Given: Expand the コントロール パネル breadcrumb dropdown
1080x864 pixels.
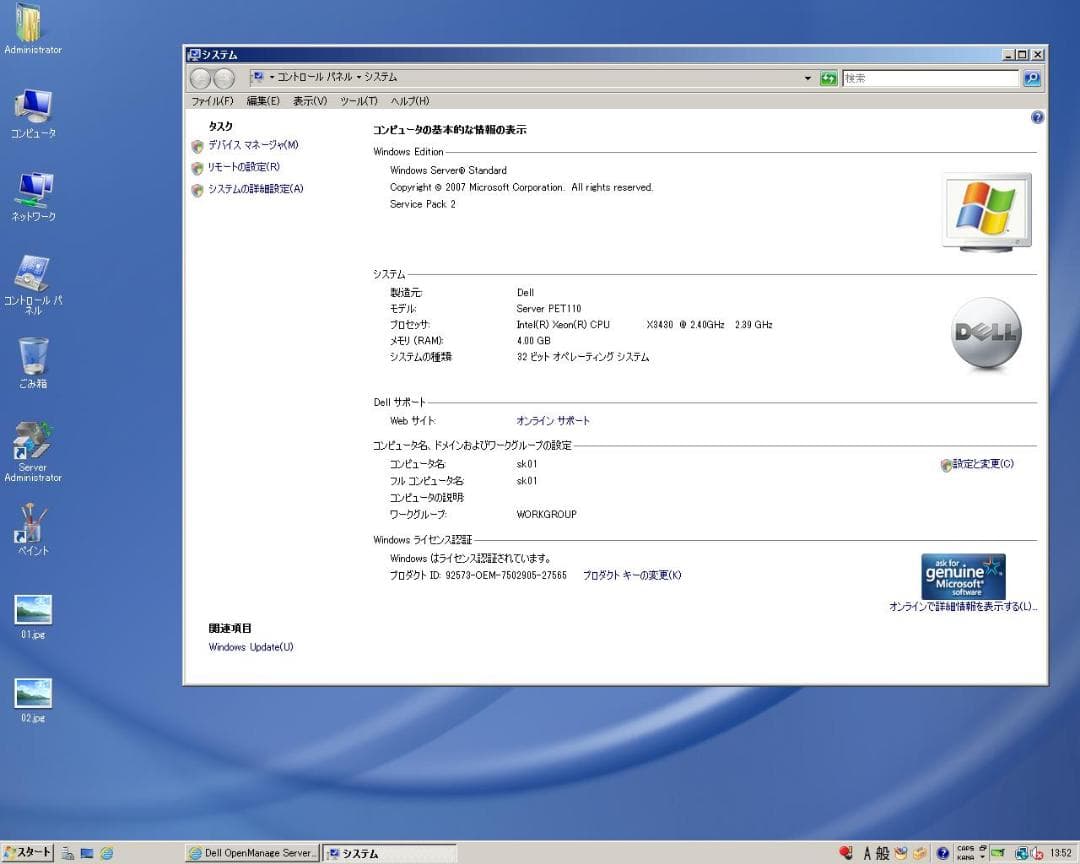Looking at the screenshot, I should 360,77.
